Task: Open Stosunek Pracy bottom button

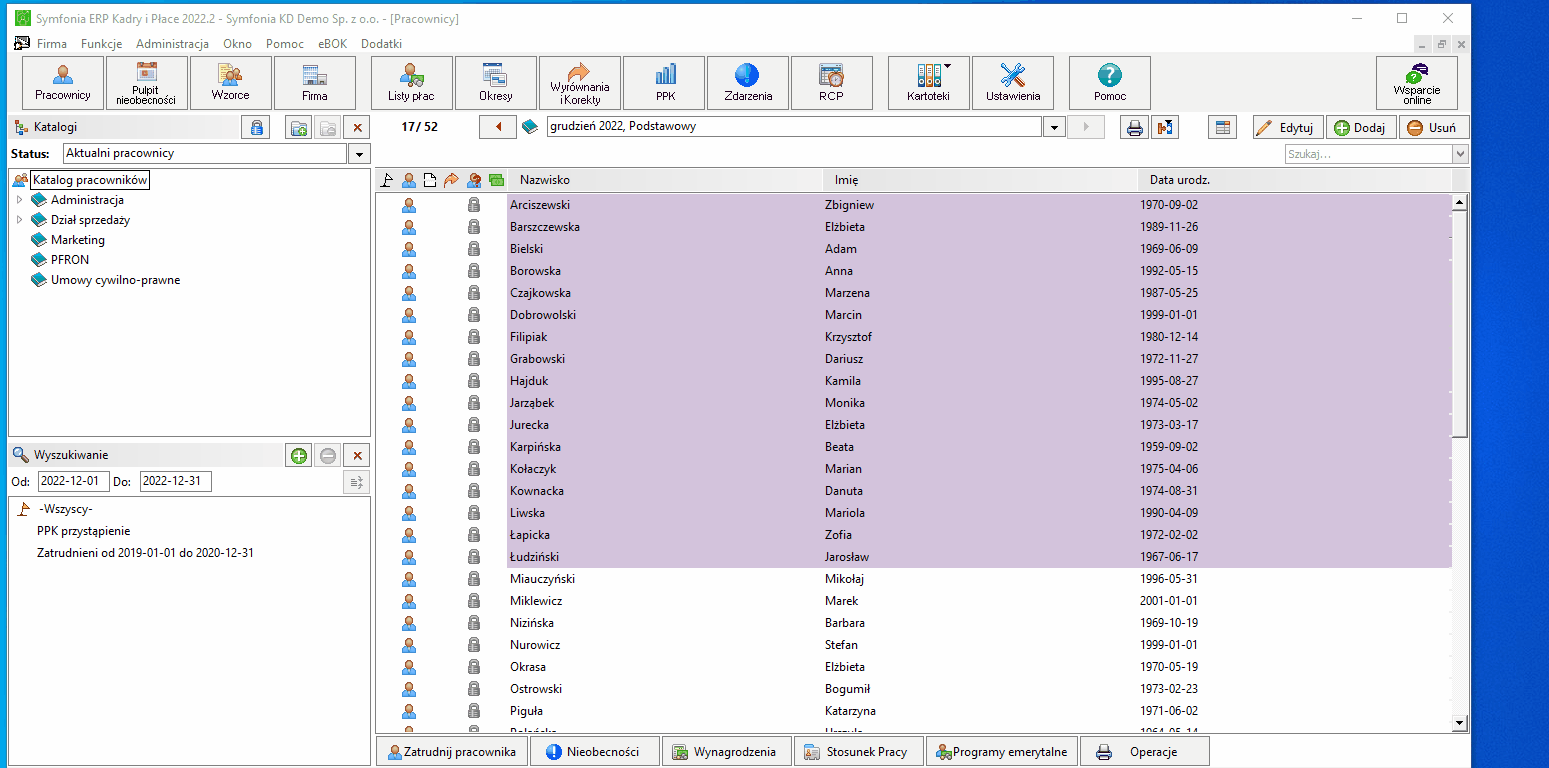Action: coord(859,752)
